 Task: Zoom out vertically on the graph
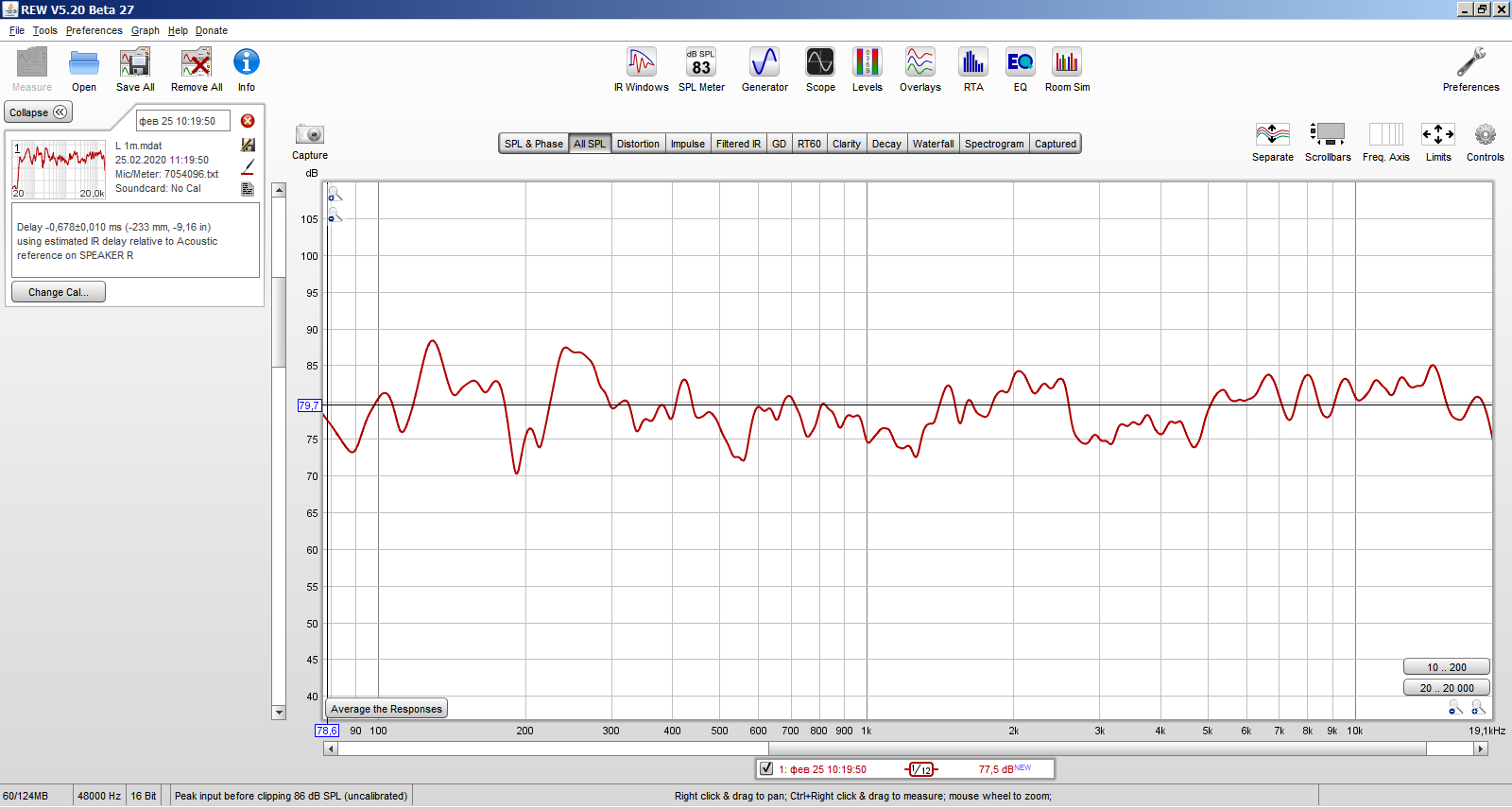(x=334, y=215)
